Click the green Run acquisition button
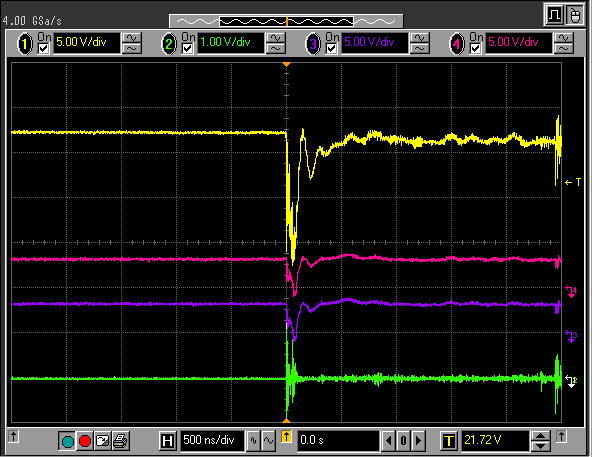Viewport: 592px width, 457px height. 68,441
